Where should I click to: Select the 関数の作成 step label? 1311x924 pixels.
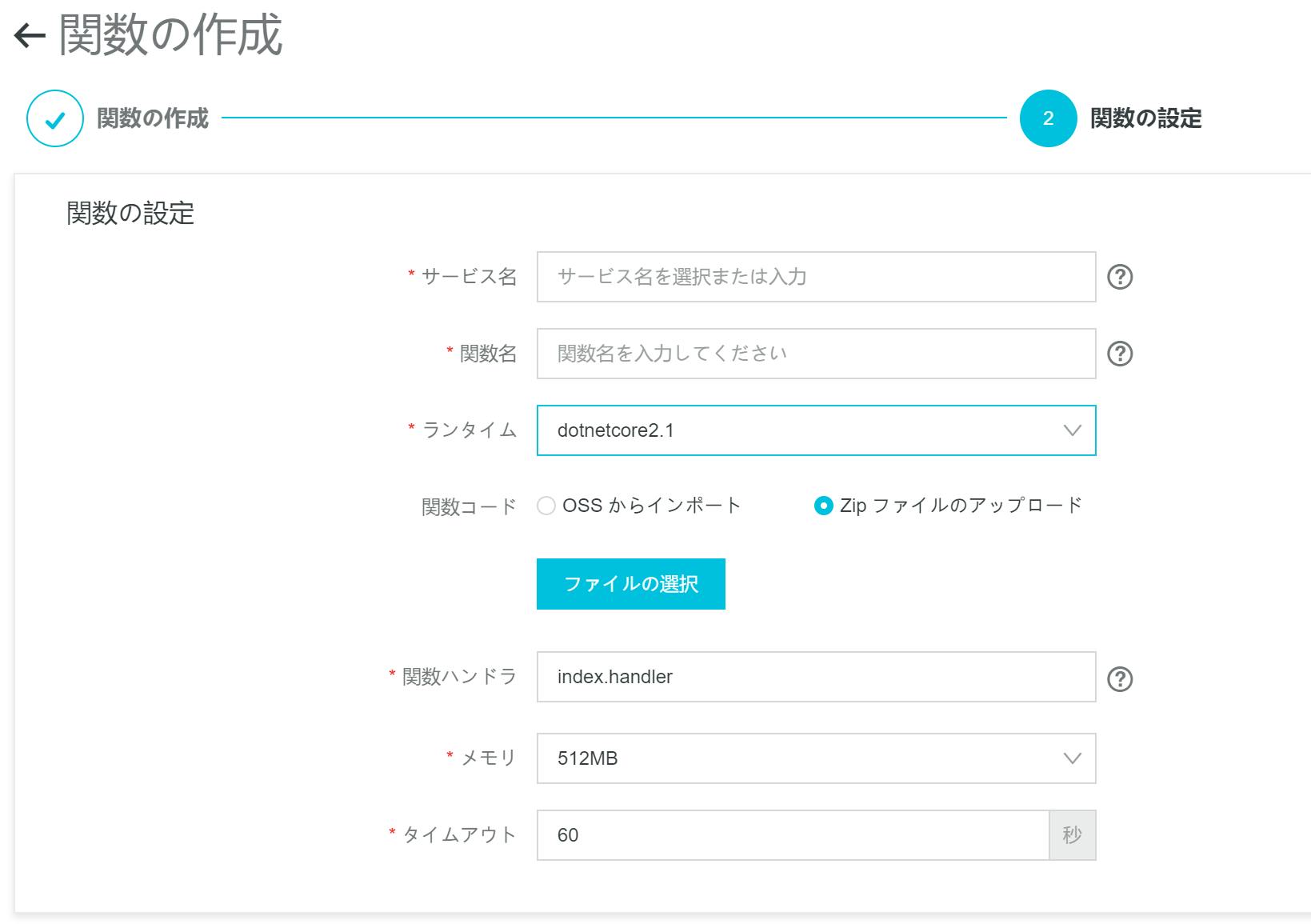click(152, 118)
